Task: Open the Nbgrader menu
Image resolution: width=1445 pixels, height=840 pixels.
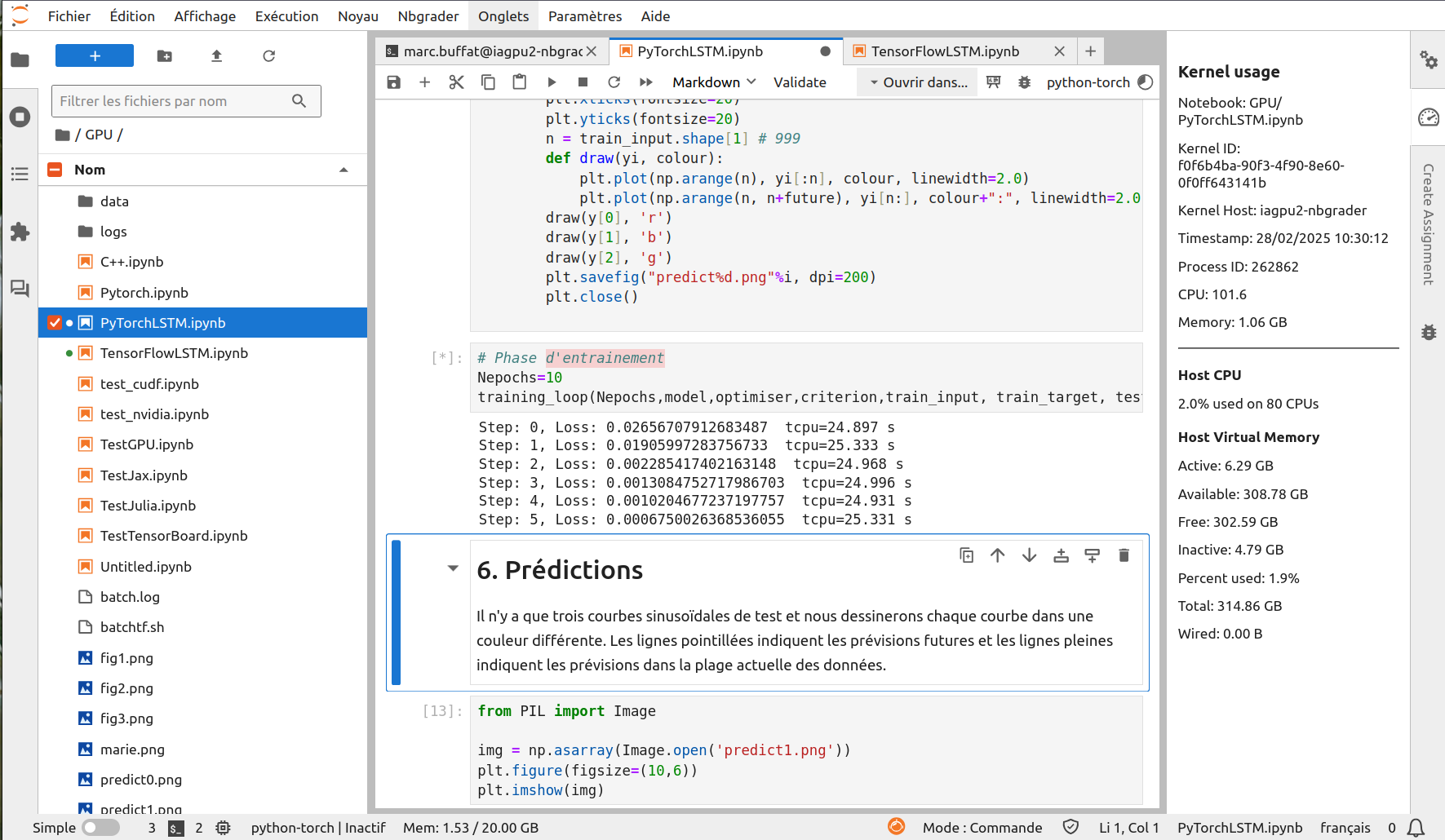Action: tap(428, 16)
